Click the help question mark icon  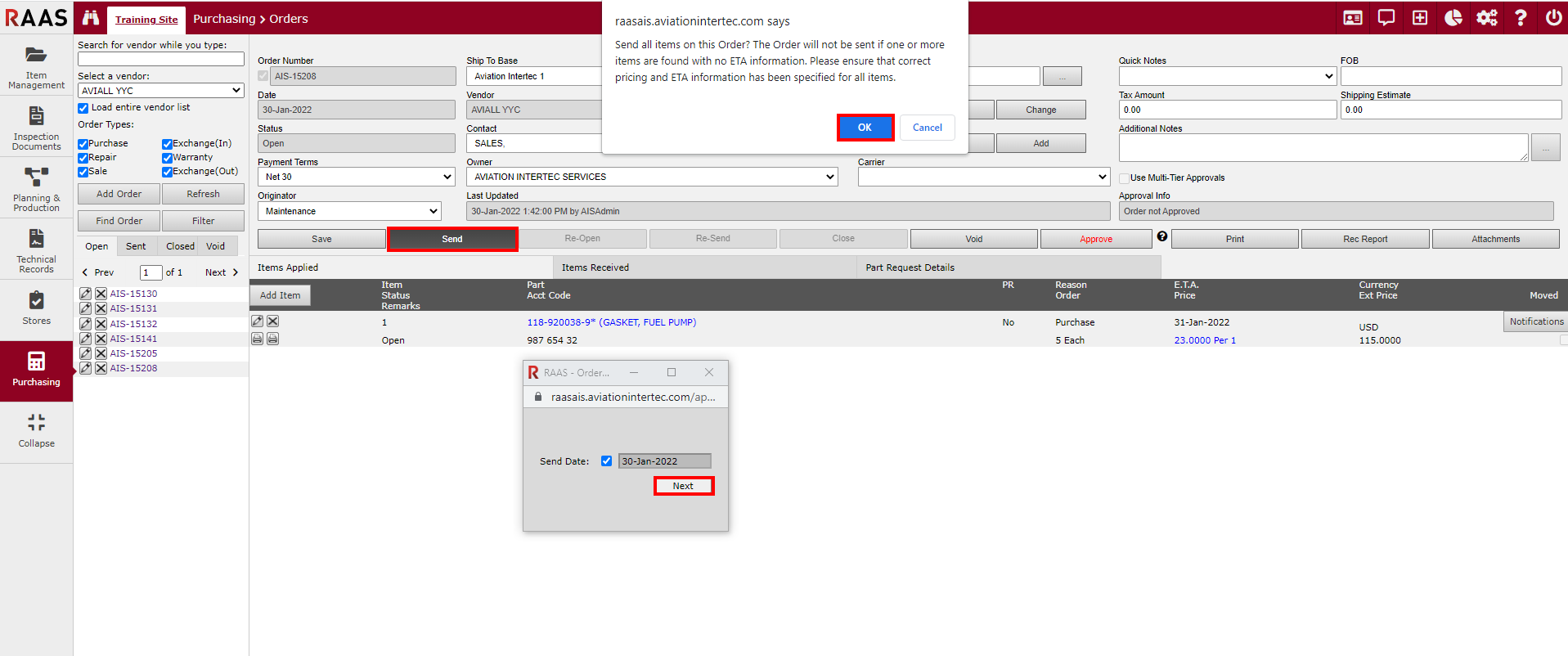click(x=1520, y=18)
